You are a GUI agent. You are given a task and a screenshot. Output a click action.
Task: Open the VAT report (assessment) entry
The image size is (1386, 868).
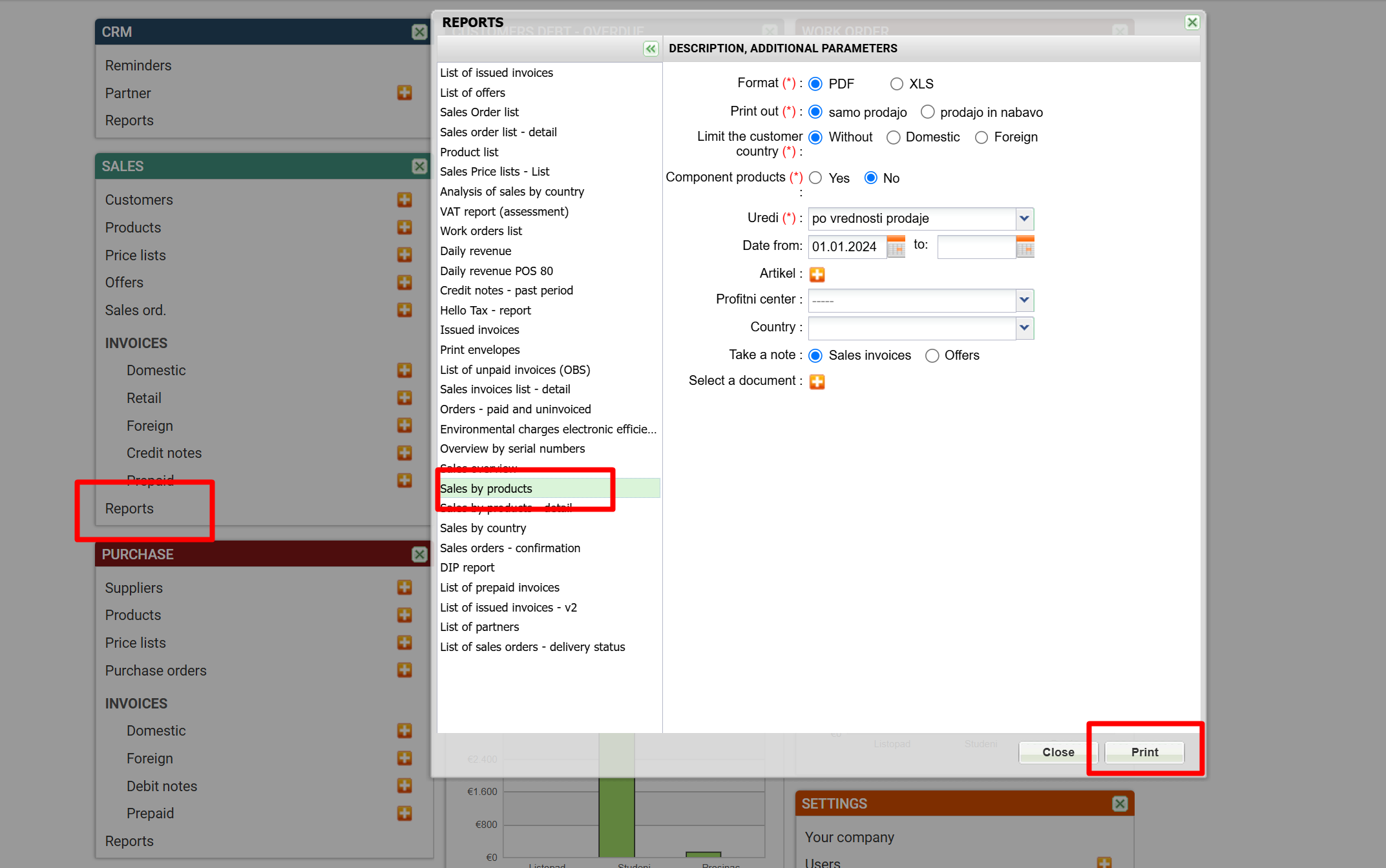(504, 212)
